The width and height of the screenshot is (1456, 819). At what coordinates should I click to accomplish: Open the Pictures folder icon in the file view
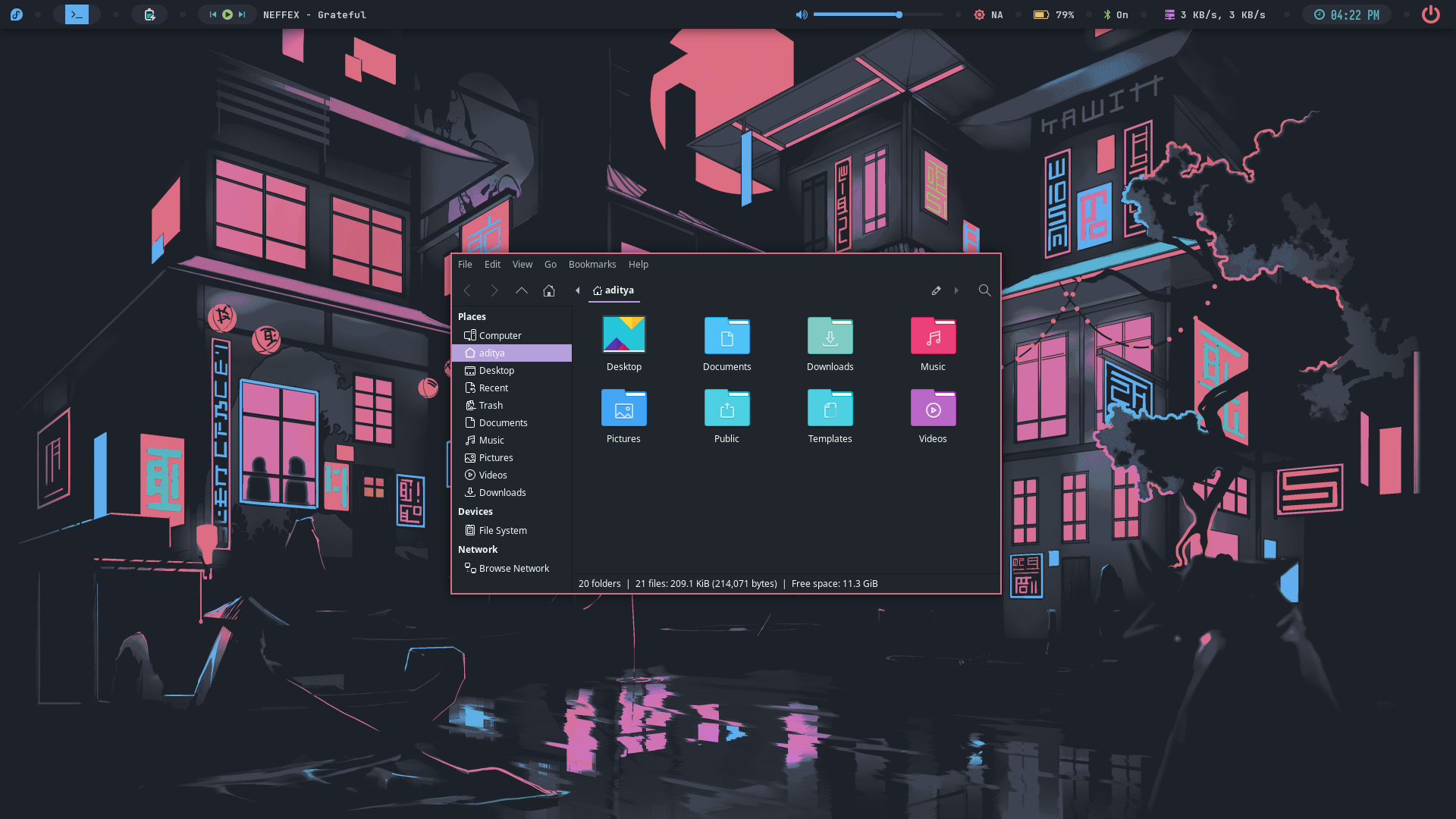pos(624,407)
